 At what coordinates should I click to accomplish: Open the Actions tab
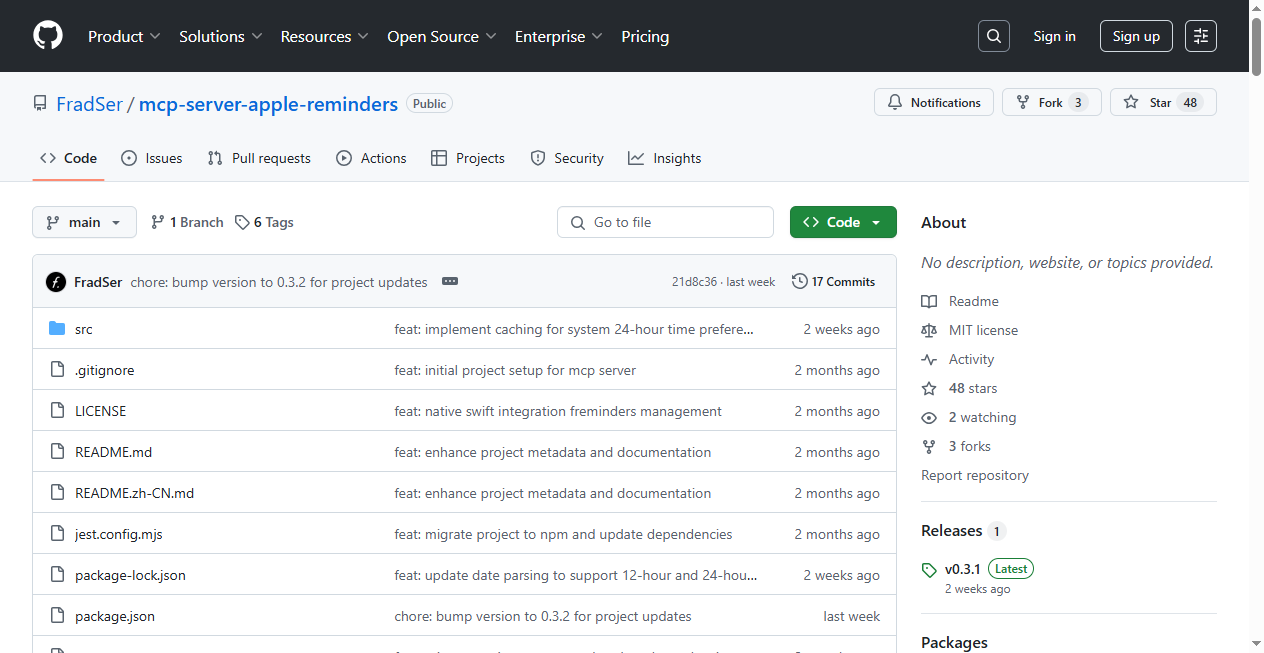click(x=371, y=158)
